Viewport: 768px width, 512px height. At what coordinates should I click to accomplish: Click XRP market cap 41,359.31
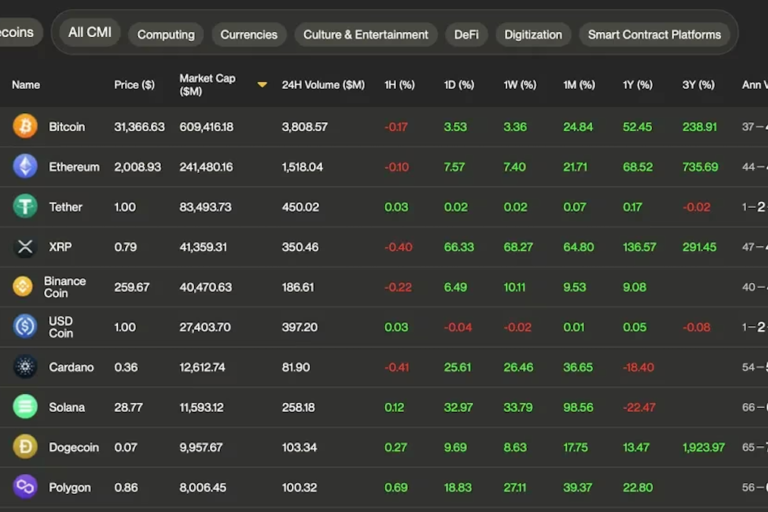(203, 247)
